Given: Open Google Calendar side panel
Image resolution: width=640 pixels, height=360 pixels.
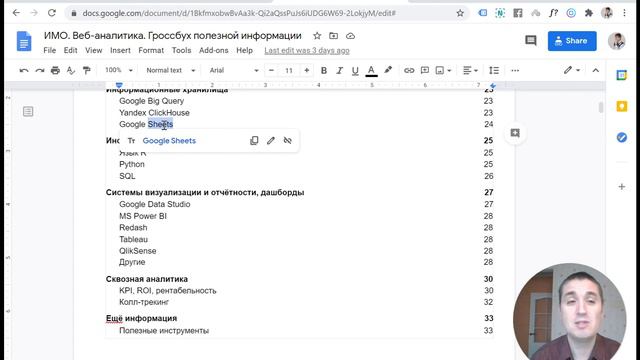Looking at the screenshot, I should (x=622, y=75).
